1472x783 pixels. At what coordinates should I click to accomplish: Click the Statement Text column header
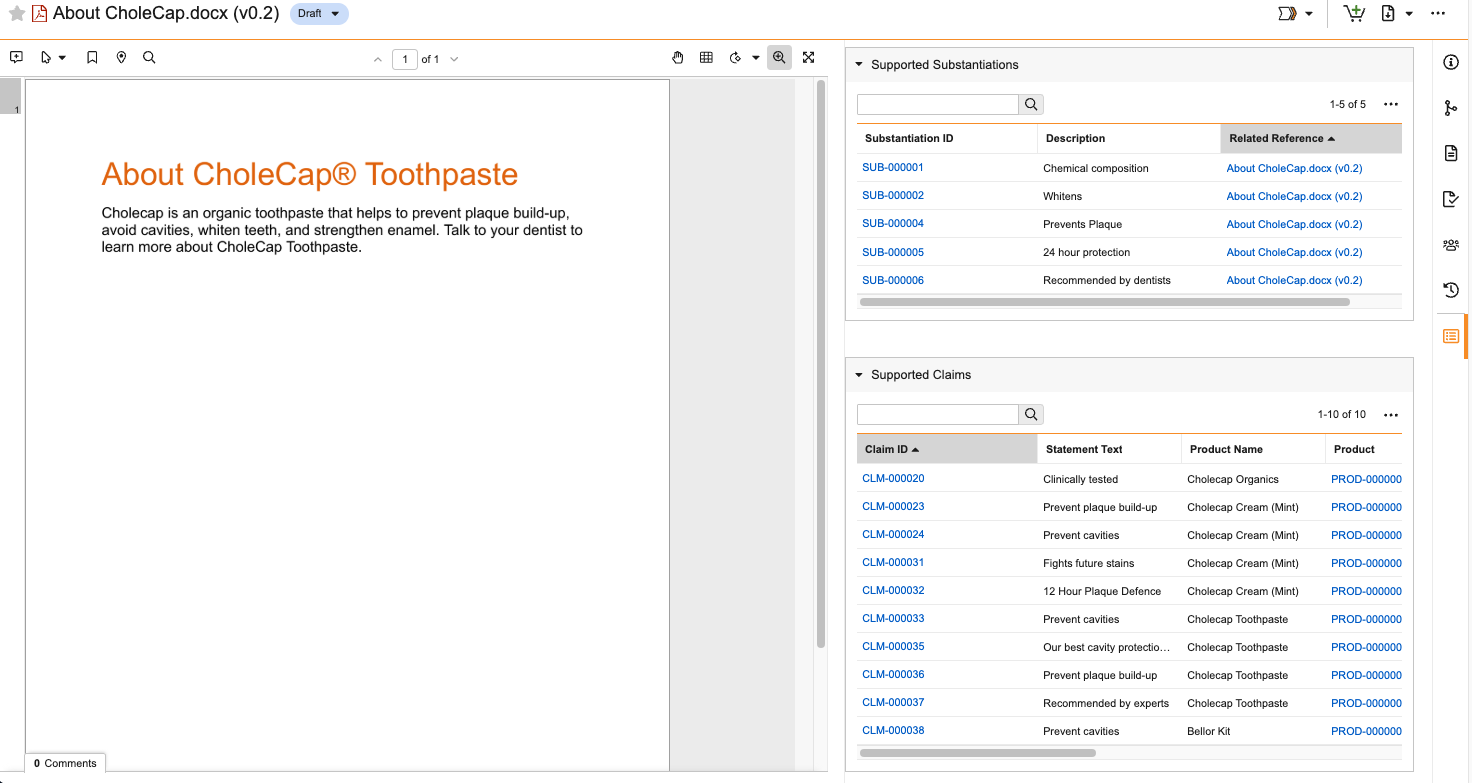click(x=1109, y=449)
